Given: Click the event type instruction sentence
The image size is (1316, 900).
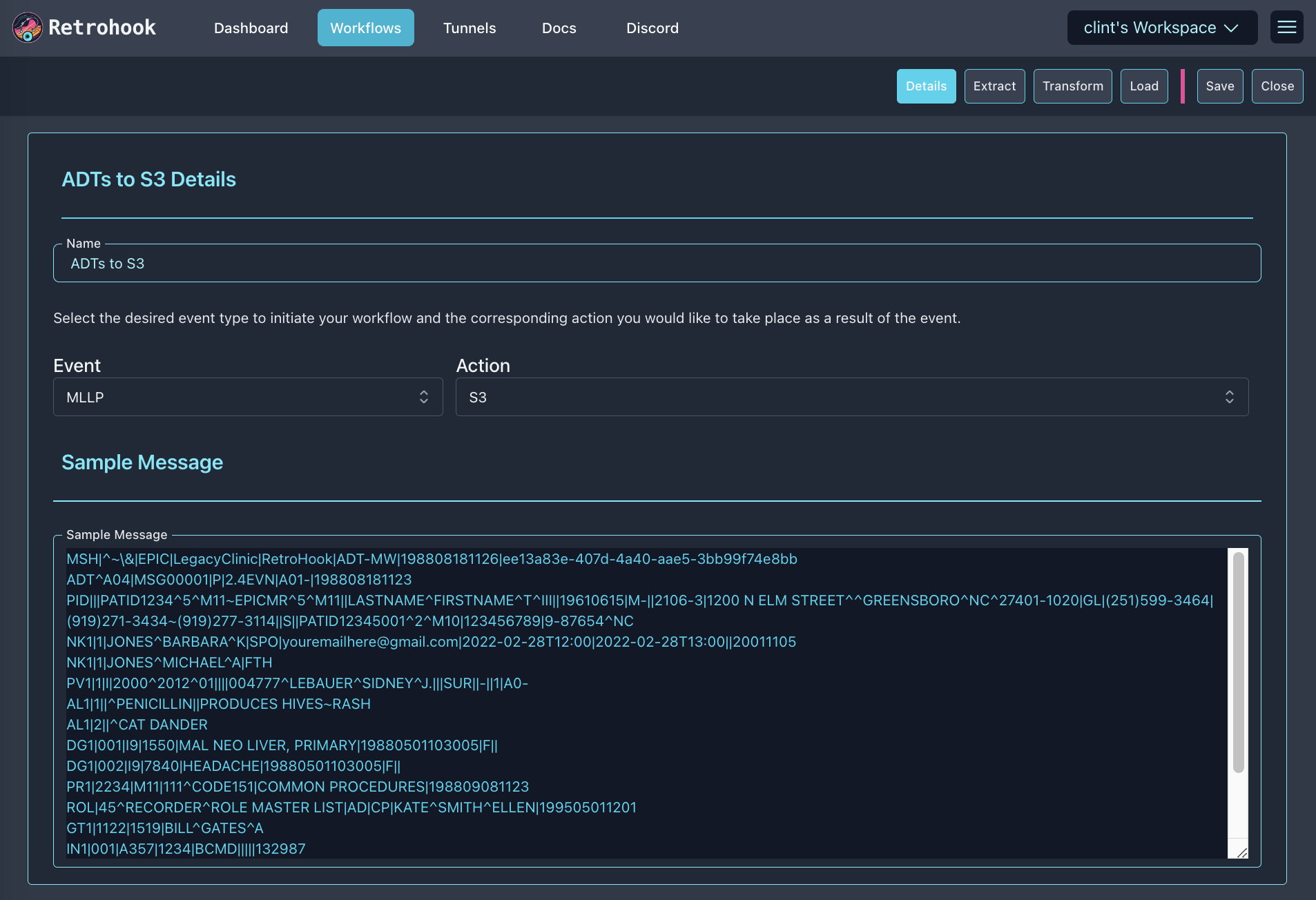Looking at the screenshot, I should click(507, 318).
